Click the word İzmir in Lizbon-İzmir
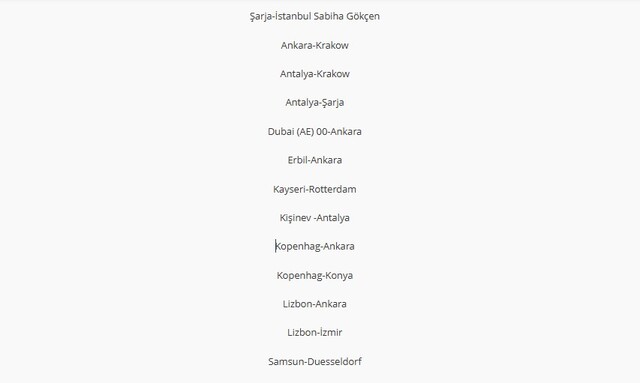 click(331, 332)
